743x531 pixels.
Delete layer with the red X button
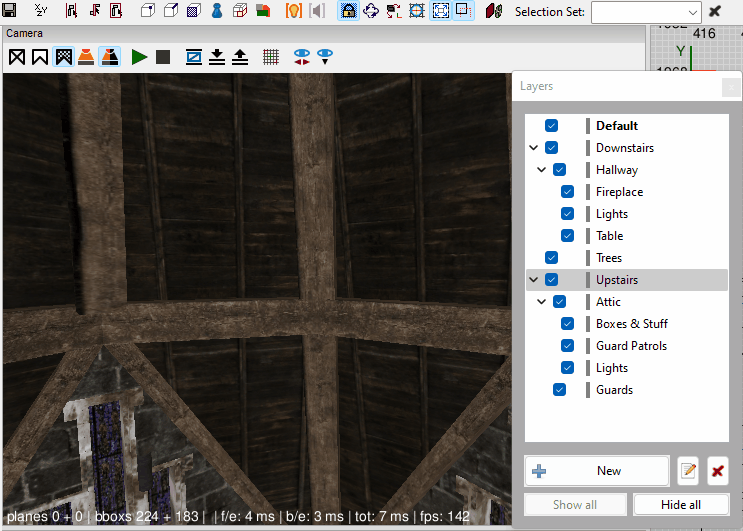coord(718,471)
